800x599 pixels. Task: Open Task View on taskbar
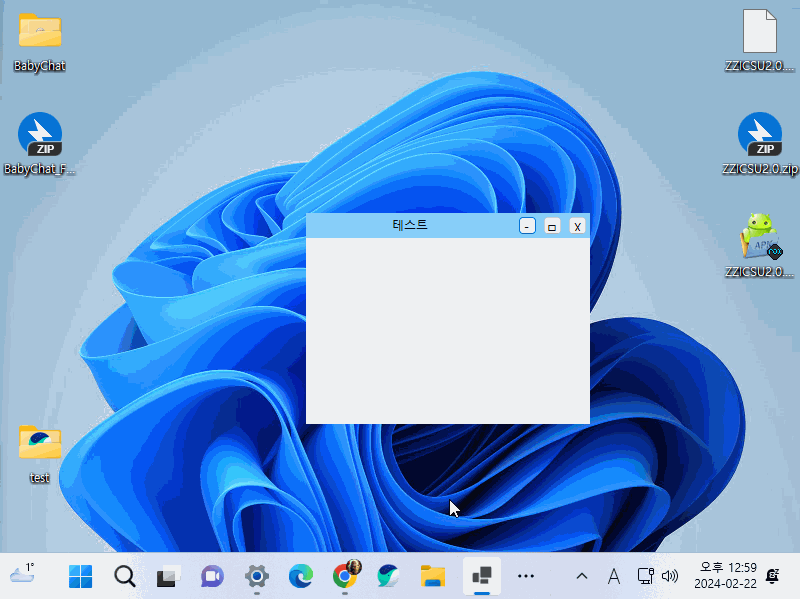168,577
